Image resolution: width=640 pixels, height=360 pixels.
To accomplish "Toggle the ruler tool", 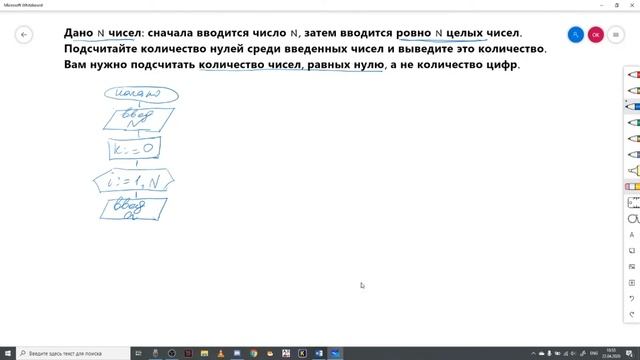I will pos(633,202).
